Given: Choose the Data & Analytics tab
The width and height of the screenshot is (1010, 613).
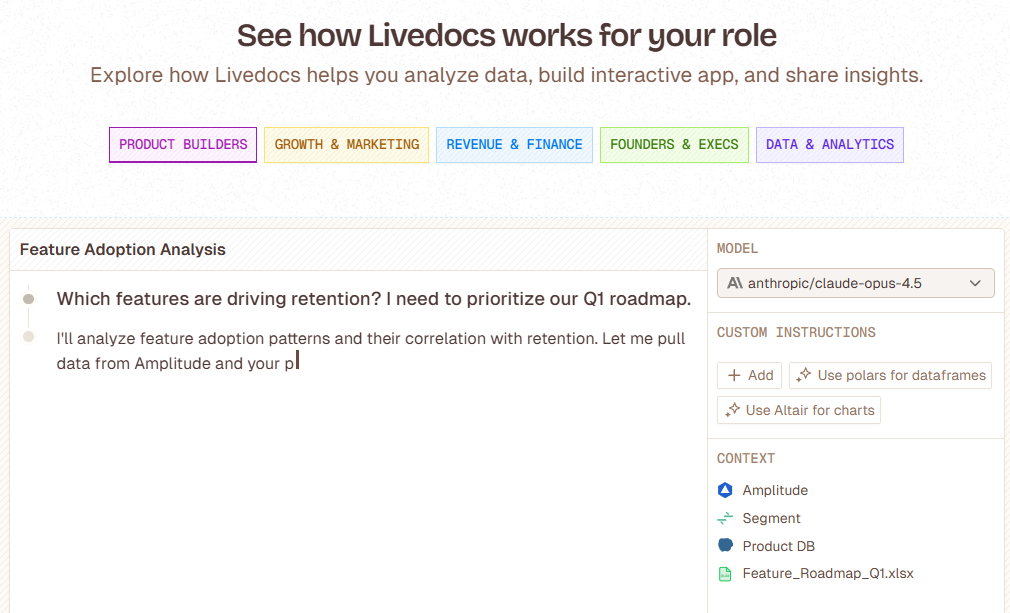Looking at the screenshot, I should click(x=830, y=145).
